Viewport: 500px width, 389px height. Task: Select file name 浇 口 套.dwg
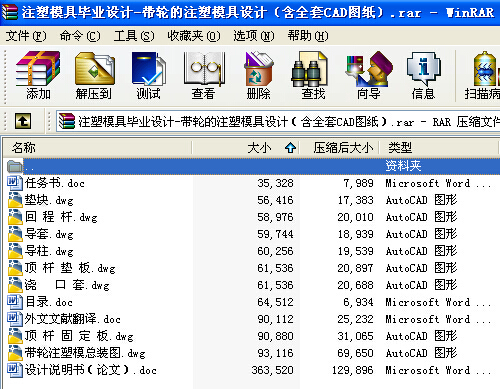[67, 285]
